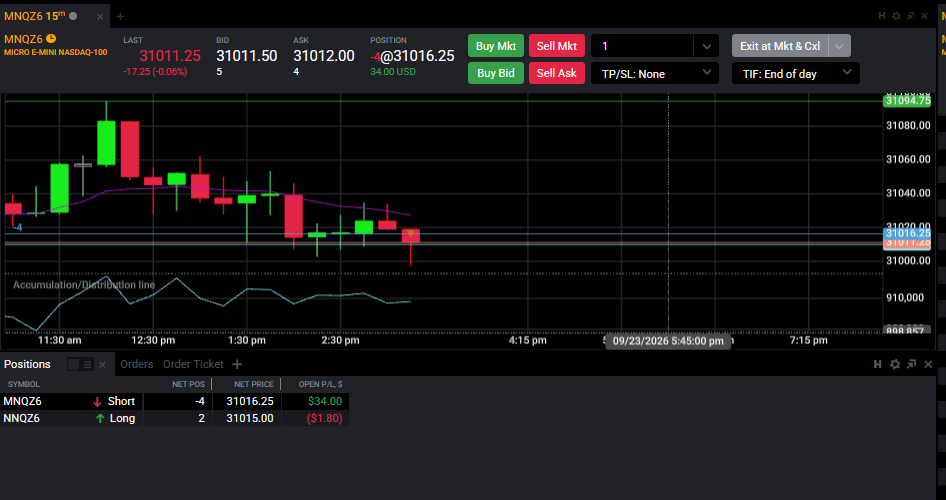Click the 34.00 USD position profit text
This screenshot has width=946, height=500.
point(393,72)
